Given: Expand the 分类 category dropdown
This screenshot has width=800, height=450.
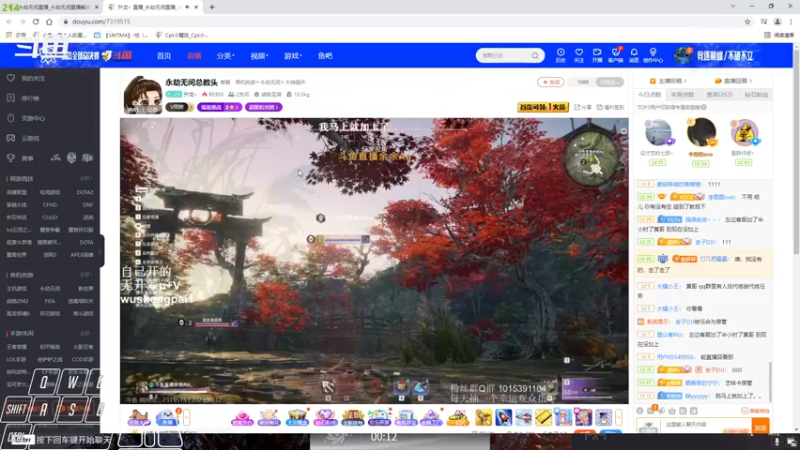Looking at the screenshot, I should coord(225,56).
